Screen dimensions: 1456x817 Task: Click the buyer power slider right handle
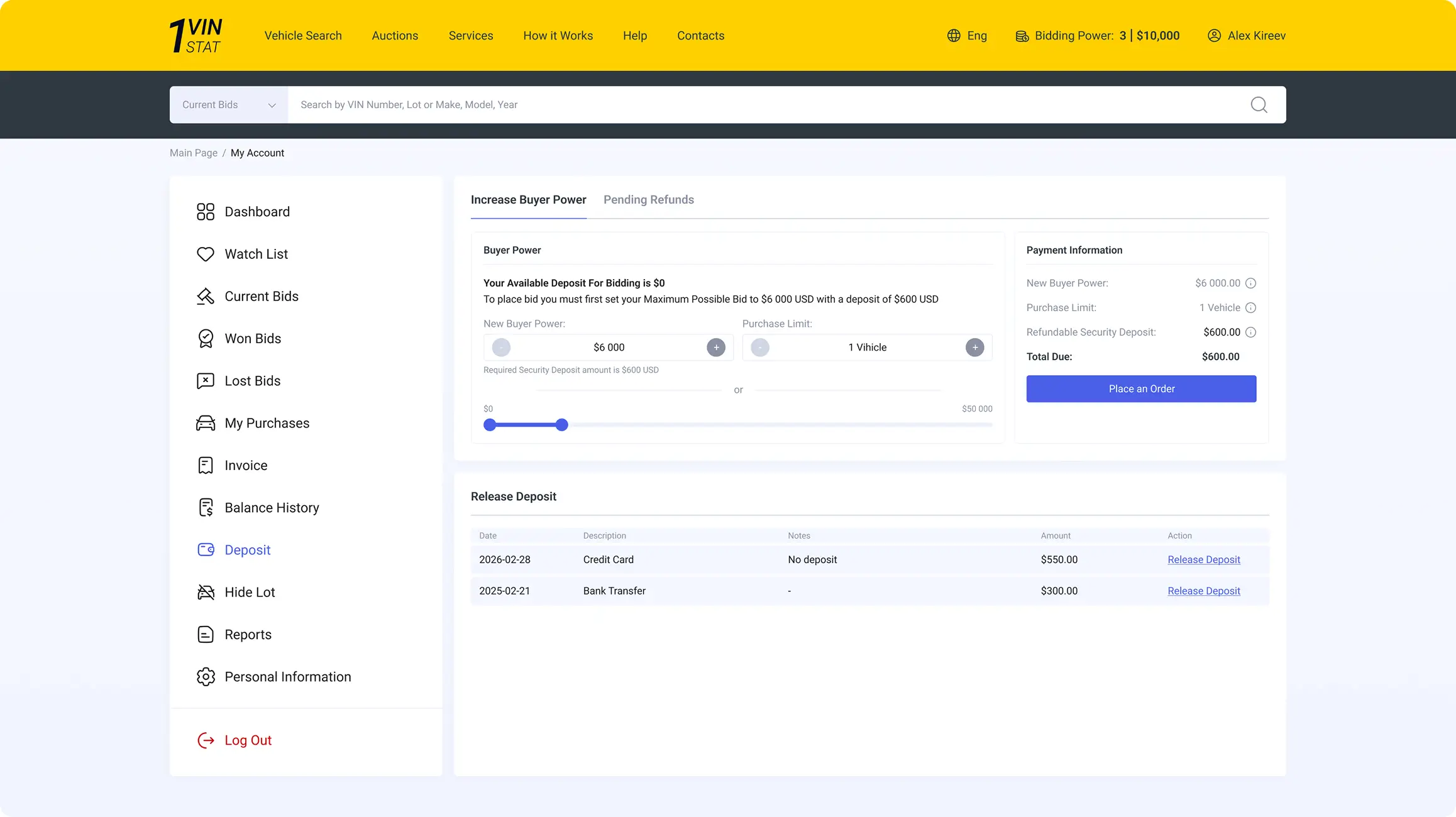(x=561, y=425)
